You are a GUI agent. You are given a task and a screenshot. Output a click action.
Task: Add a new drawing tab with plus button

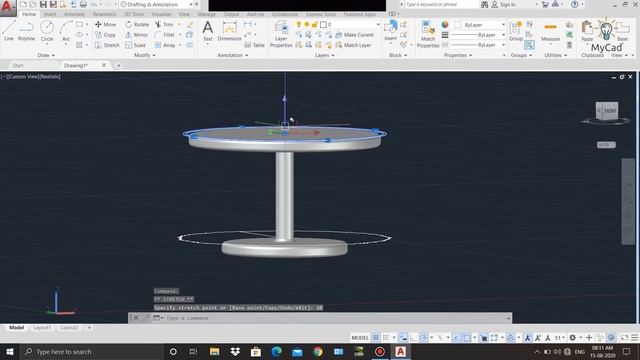[118, 65]
